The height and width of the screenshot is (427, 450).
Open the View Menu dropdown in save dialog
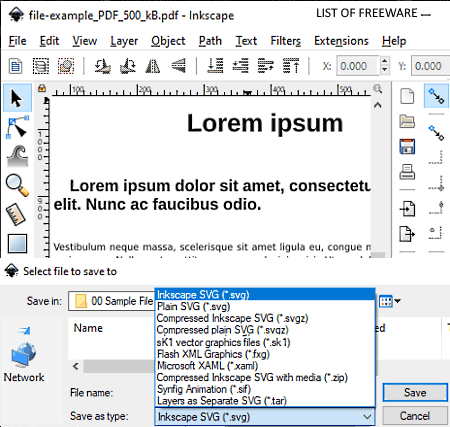click(390, 301)
